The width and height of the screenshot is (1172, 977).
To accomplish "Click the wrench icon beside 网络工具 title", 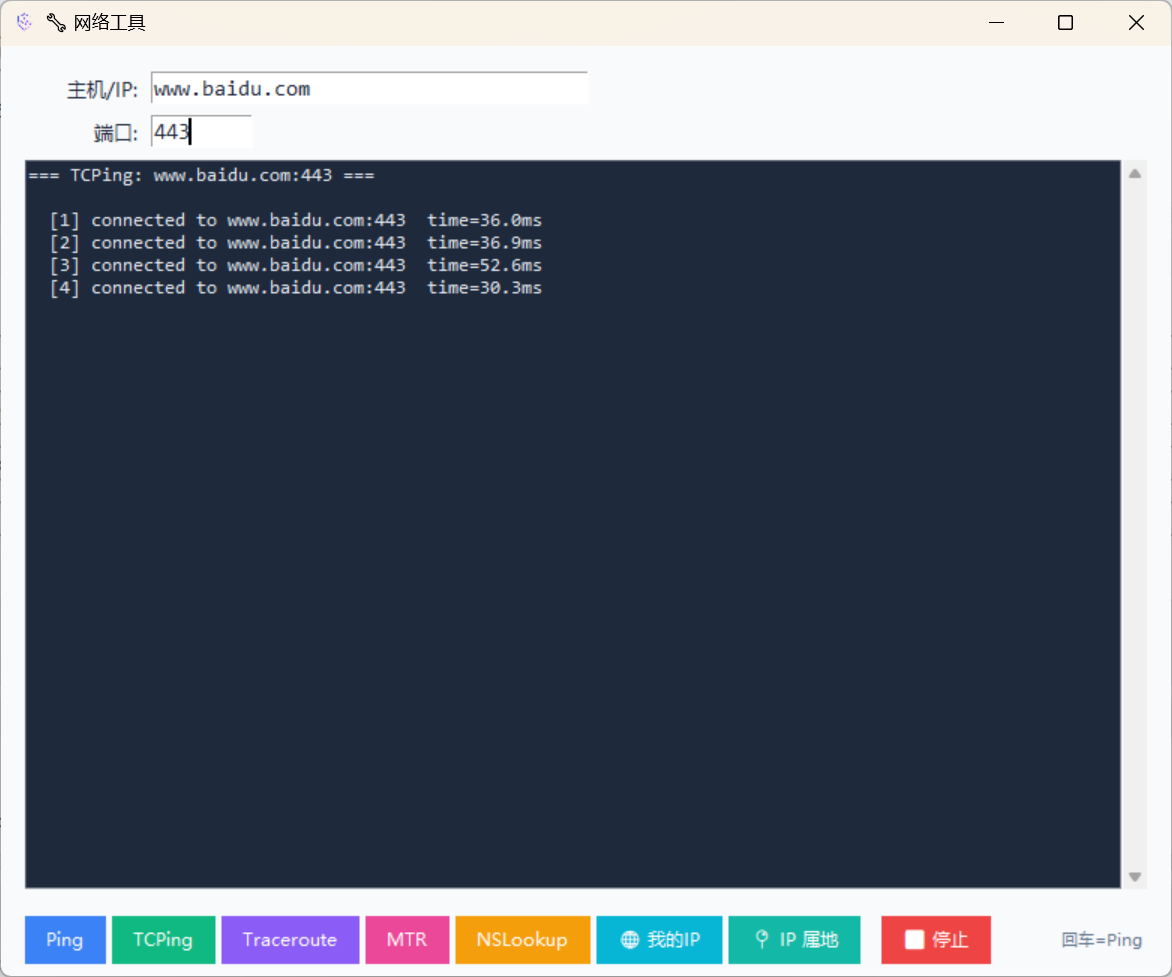I will [56, 22].
